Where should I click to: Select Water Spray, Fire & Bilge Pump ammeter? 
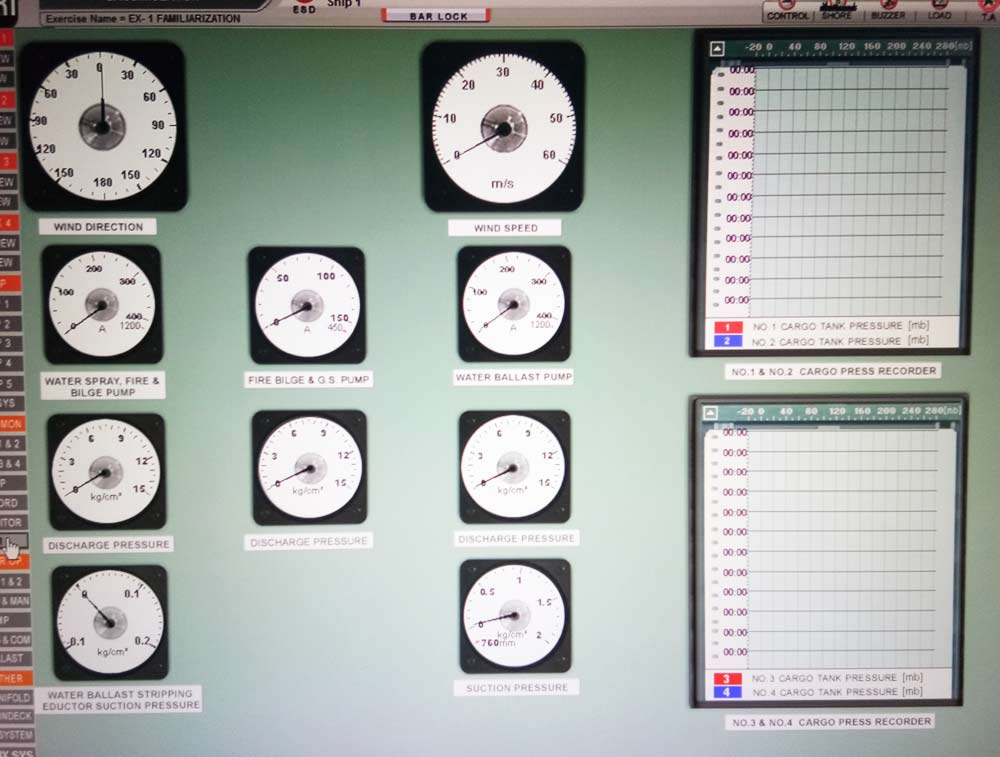click(x=101, y=305)
